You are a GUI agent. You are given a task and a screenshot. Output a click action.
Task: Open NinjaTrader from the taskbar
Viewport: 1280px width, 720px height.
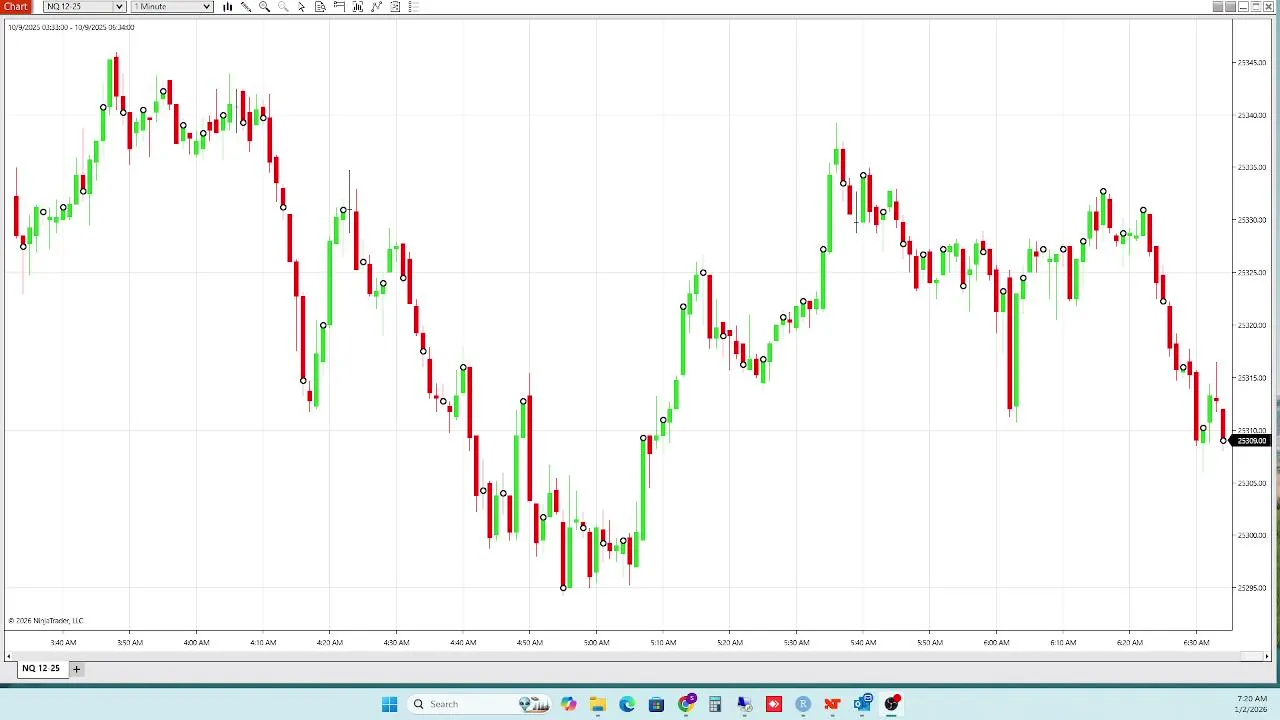point(832,704)
